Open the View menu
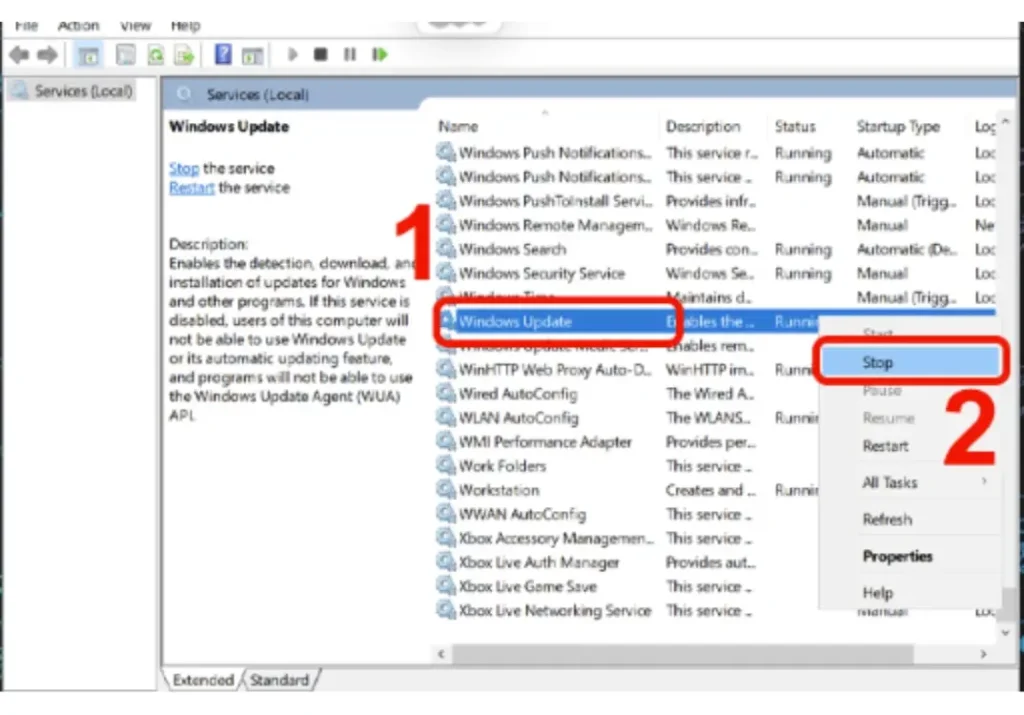Image resolution: width=1024 pixels, height=715 pixels. [135, 26]
